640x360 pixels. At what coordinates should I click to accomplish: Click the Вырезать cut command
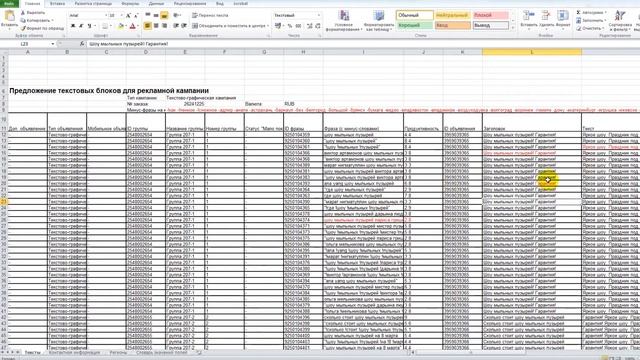pyautogui.click(x=33, y=13)
